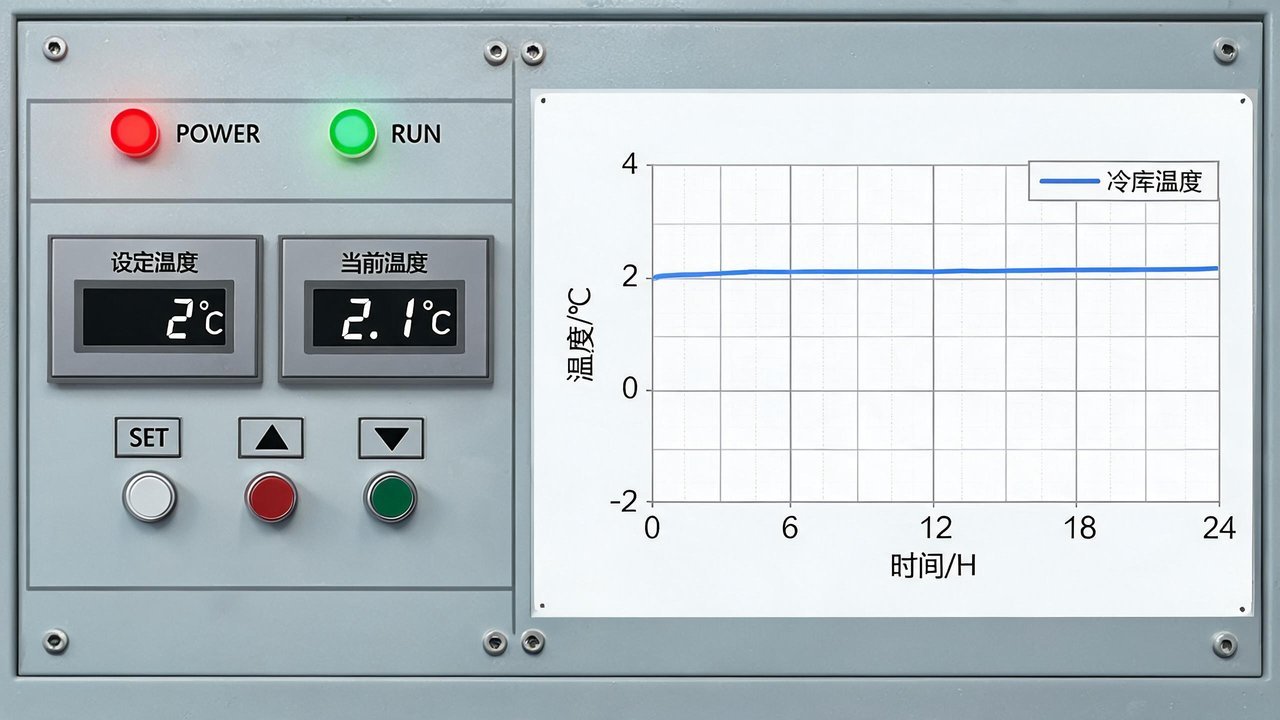Click the 12 tick on the time axis
This screenshot has height=720, width=1280.
[x=936, y=529]
